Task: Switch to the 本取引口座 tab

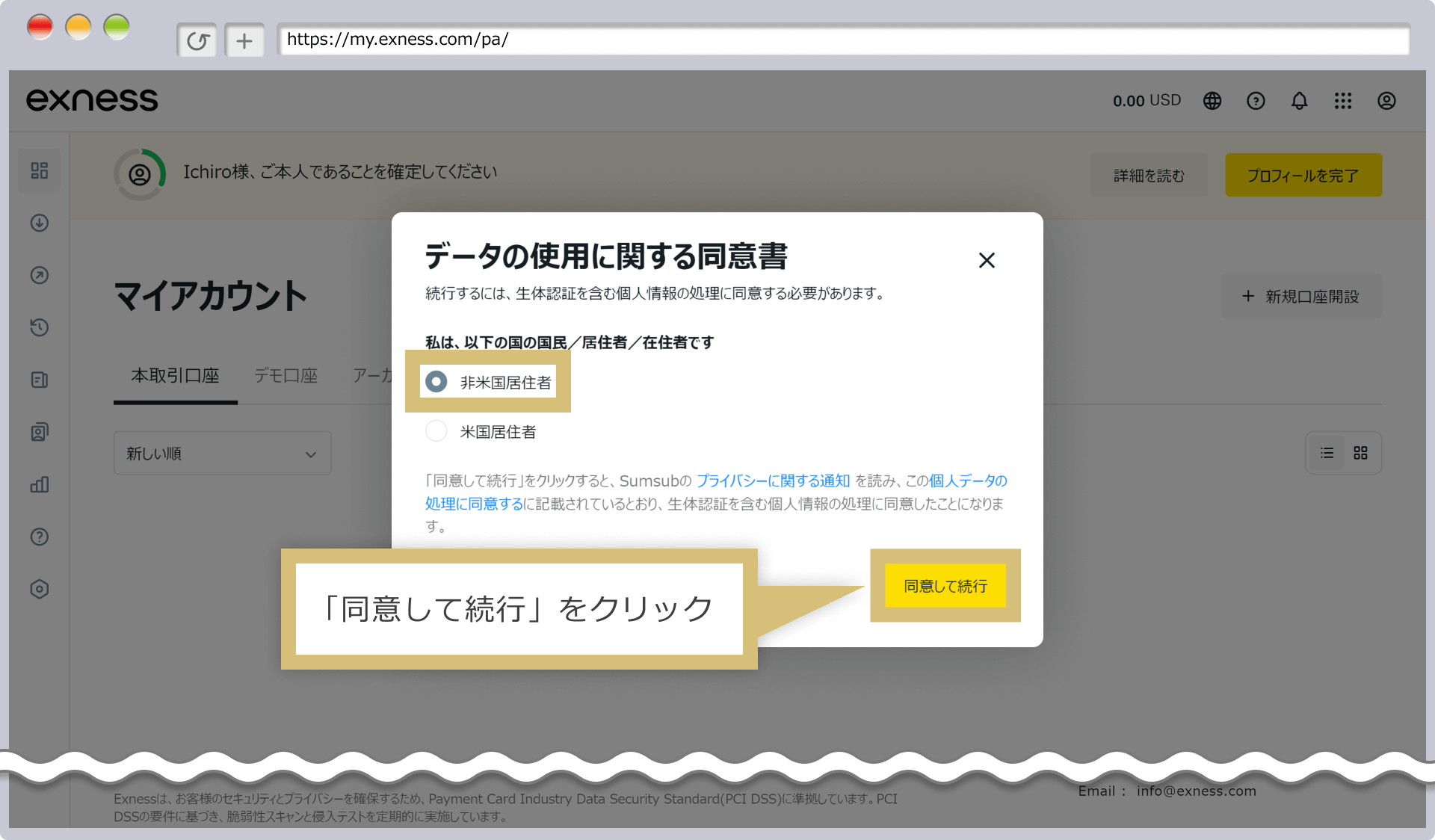Action: pos(176,375)
